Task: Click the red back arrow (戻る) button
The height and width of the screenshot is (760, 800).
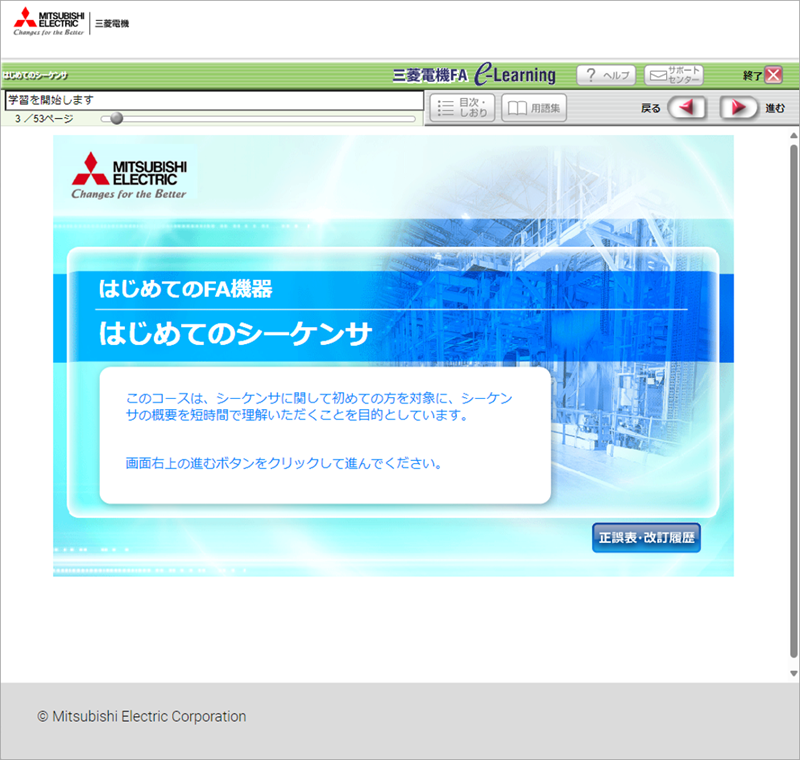Action: pyautogui.click(x=687, y=107)
